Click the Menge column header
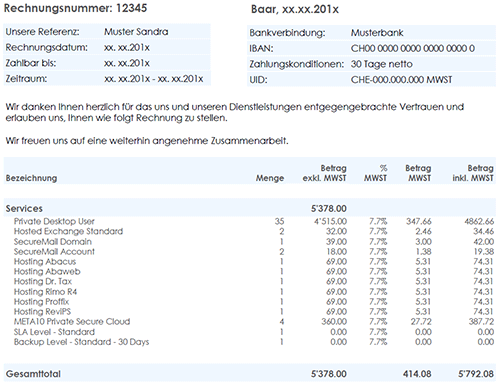This screenshot has width=500, height=385. click(270, 178)
